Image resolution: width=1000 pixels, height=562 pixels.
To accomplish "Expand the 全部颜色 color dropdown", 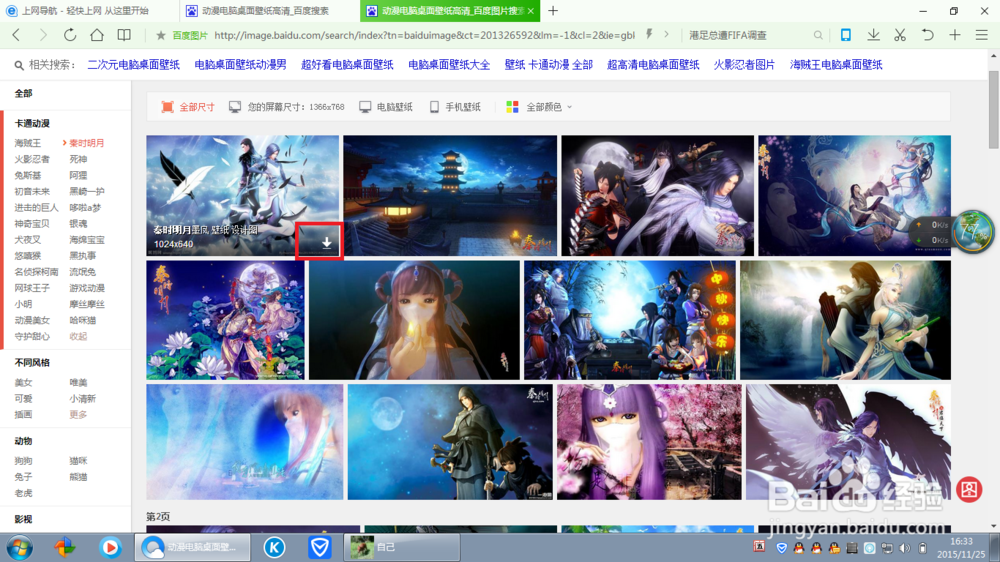I will pyautogui.click(x=539, y=107).
